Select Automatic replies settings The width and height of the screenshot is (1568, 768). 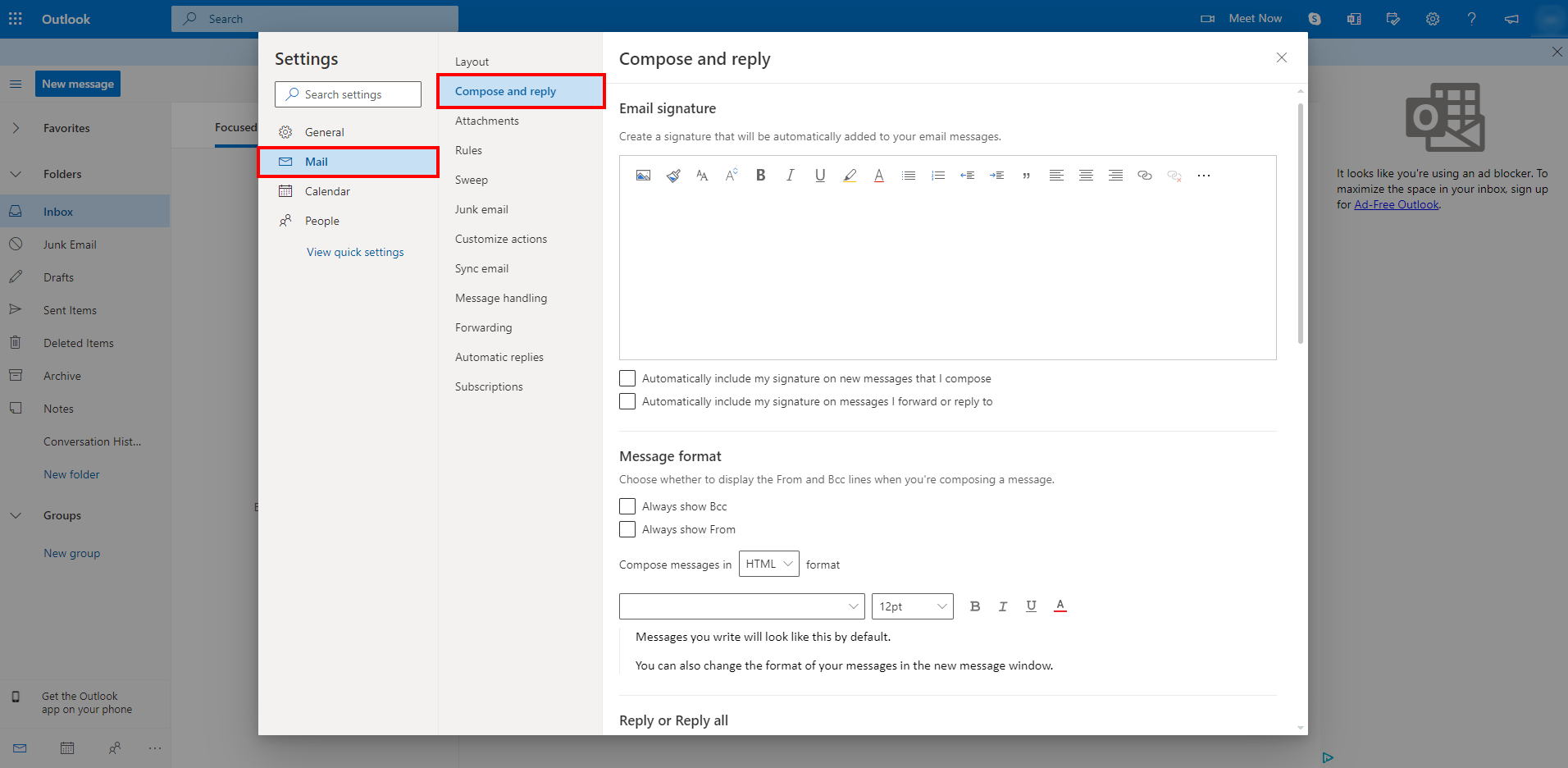(x=499, y=357)
